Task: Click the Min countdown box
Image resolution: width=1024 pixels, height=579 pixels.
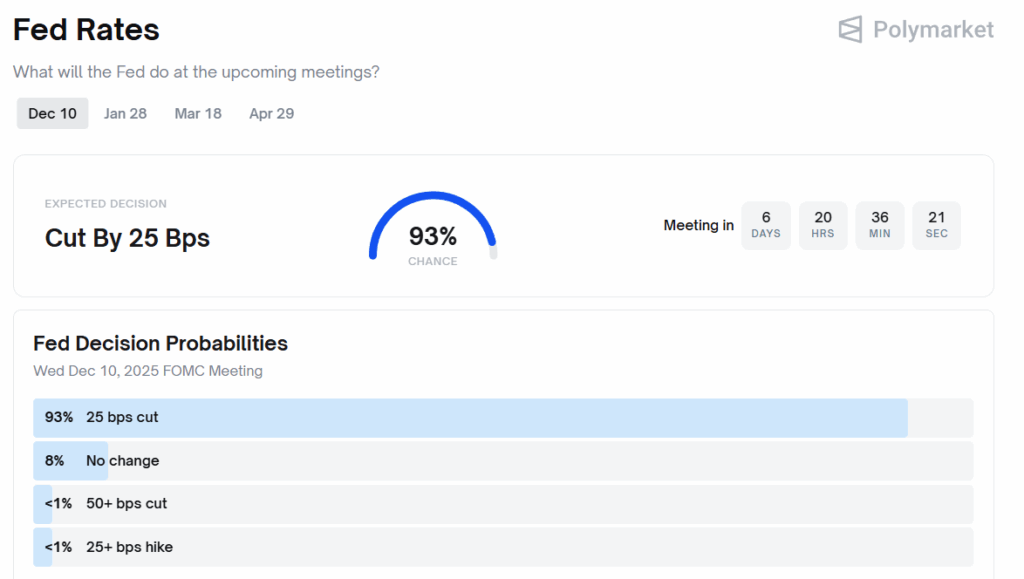Action: (880, 225)
